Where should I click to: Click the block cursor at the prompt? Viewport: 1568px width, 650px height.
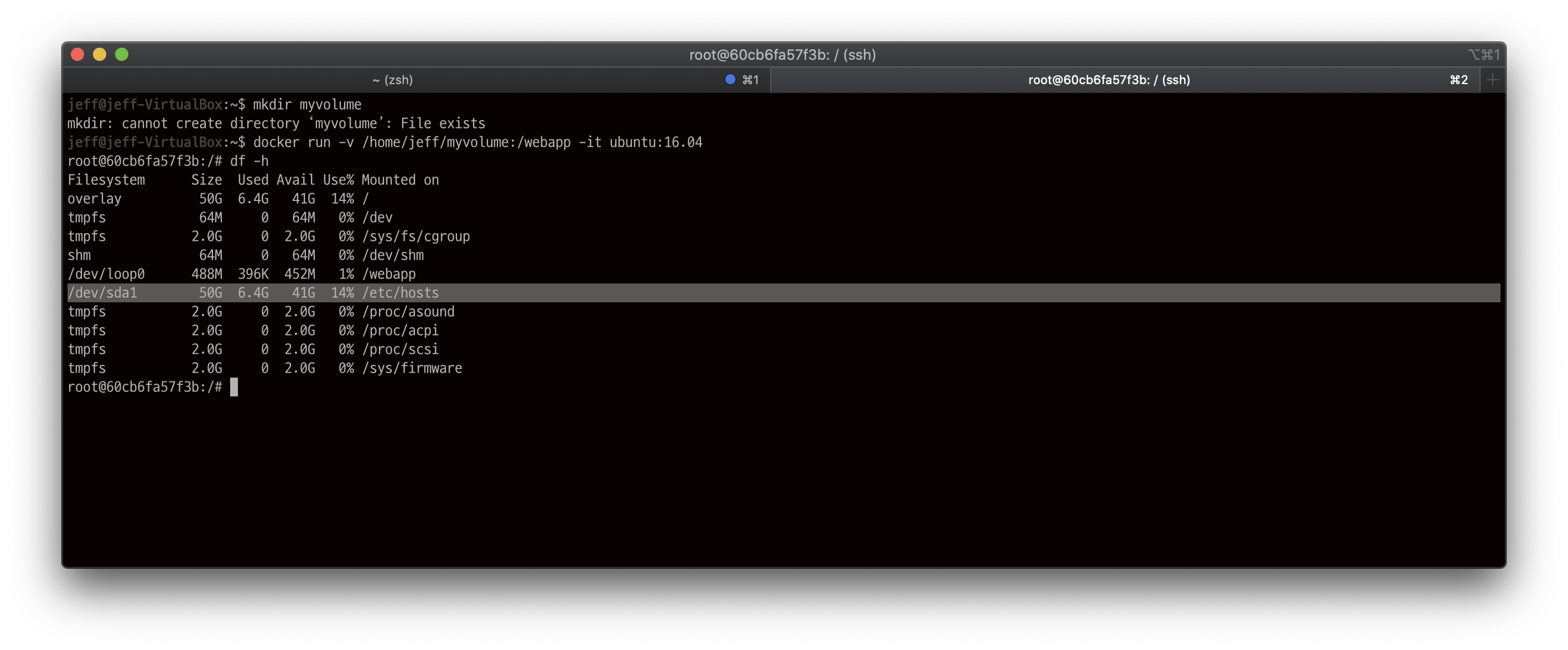click(x=233, y=388)
